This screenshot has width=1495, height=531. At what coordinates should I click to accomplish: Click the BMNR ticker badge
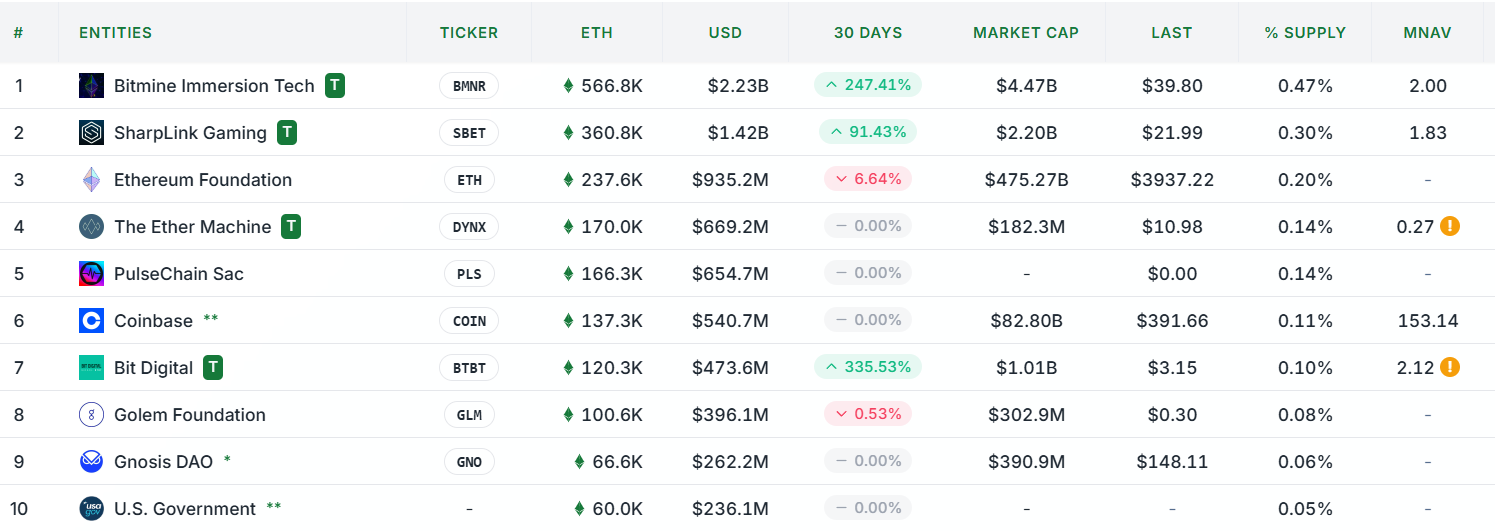click(469, 86)
